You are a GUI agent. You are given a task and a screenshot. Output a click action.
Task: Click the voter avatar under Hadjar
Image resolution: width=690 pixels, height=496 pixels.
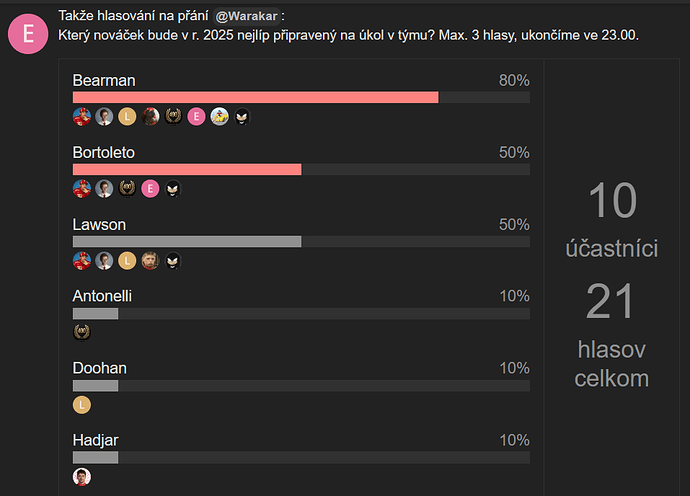[x=82, y=477]
